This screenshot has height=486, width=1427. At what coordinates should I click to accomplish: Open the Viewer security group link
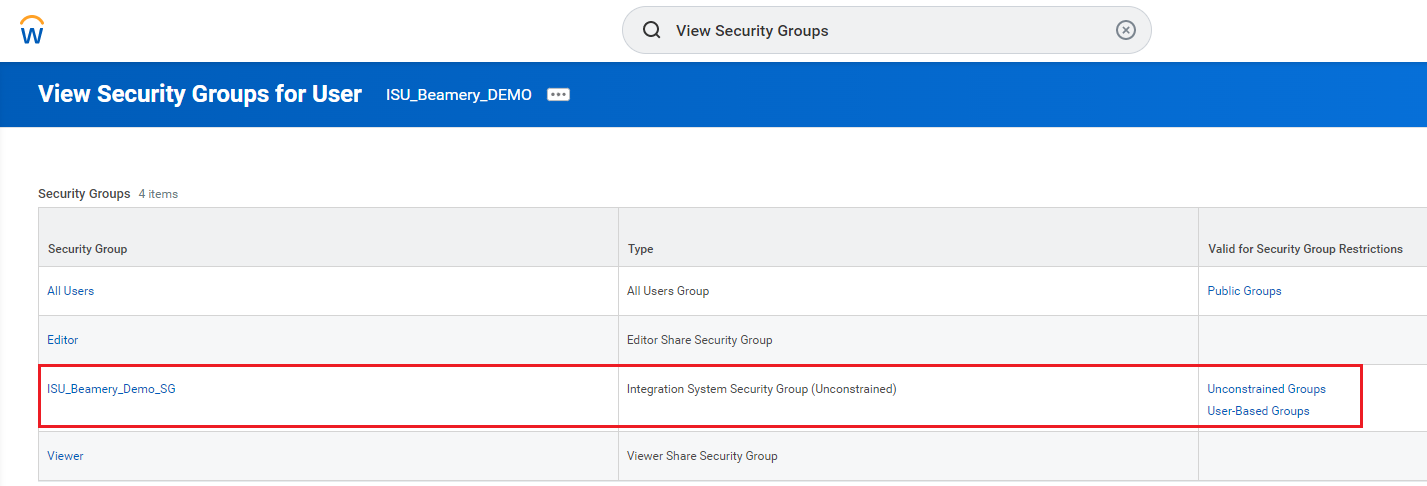pyautogui.click(x=66, y=456)
